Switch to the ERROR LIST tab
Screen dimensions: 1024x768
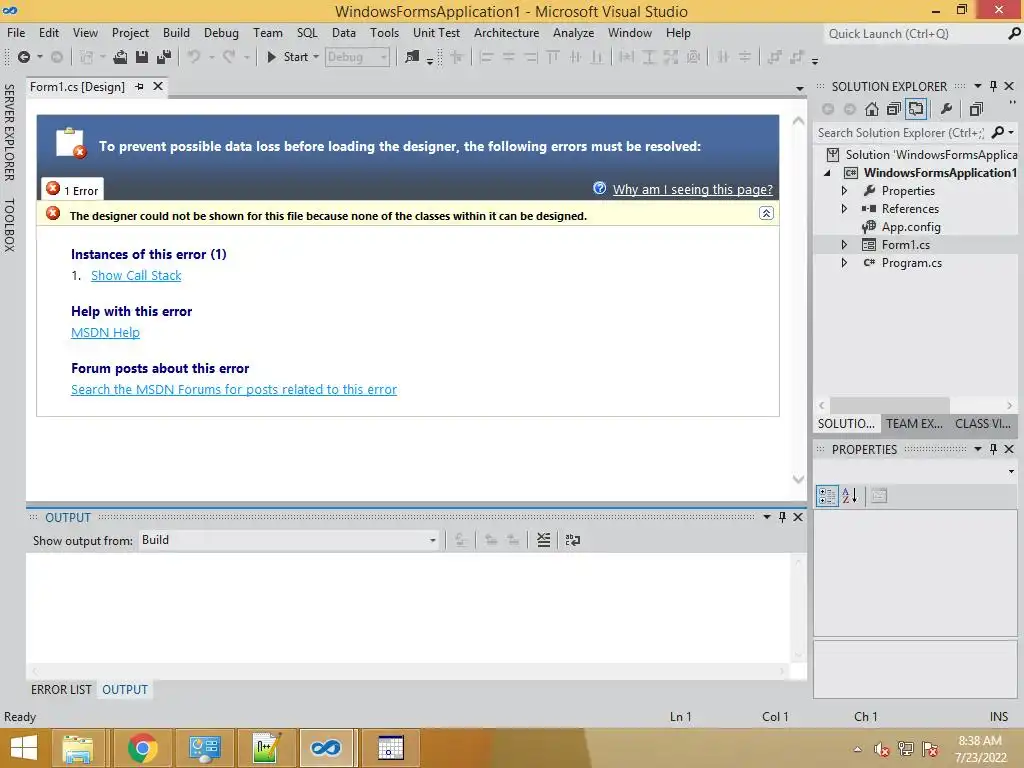coord(61,690)
